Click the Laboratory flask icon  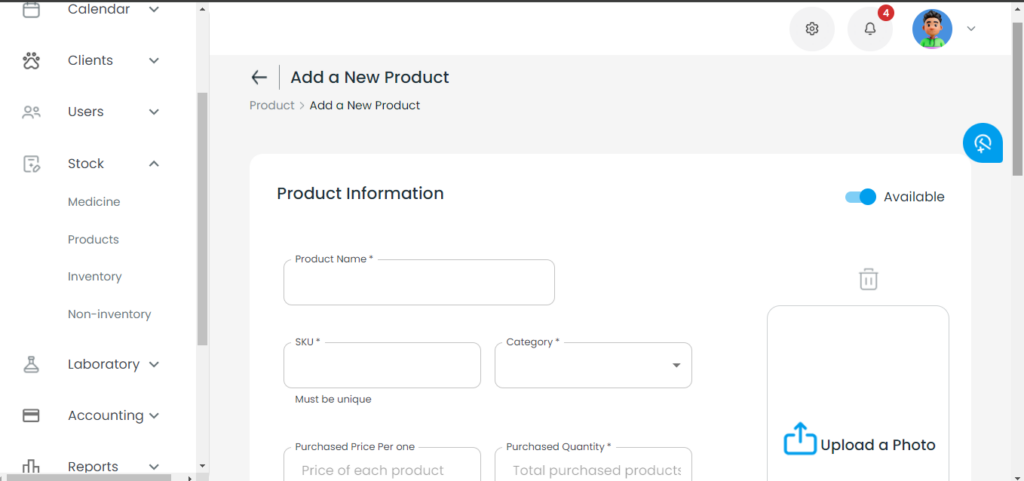[x=31, y=364]
